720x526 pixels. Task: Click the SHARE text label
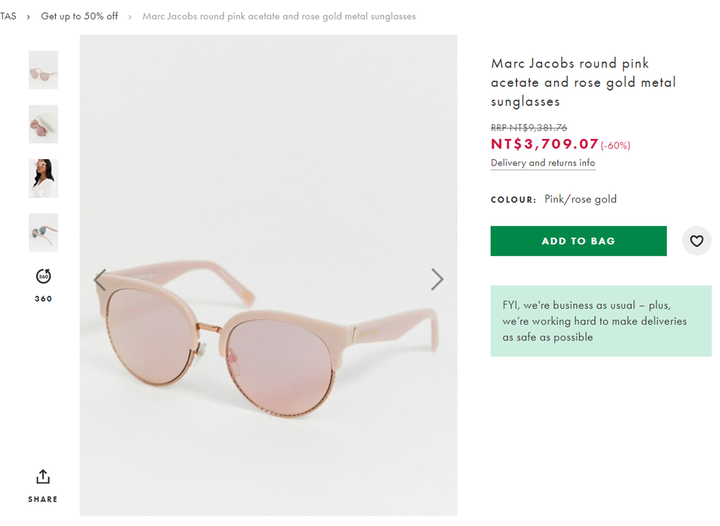43,499
